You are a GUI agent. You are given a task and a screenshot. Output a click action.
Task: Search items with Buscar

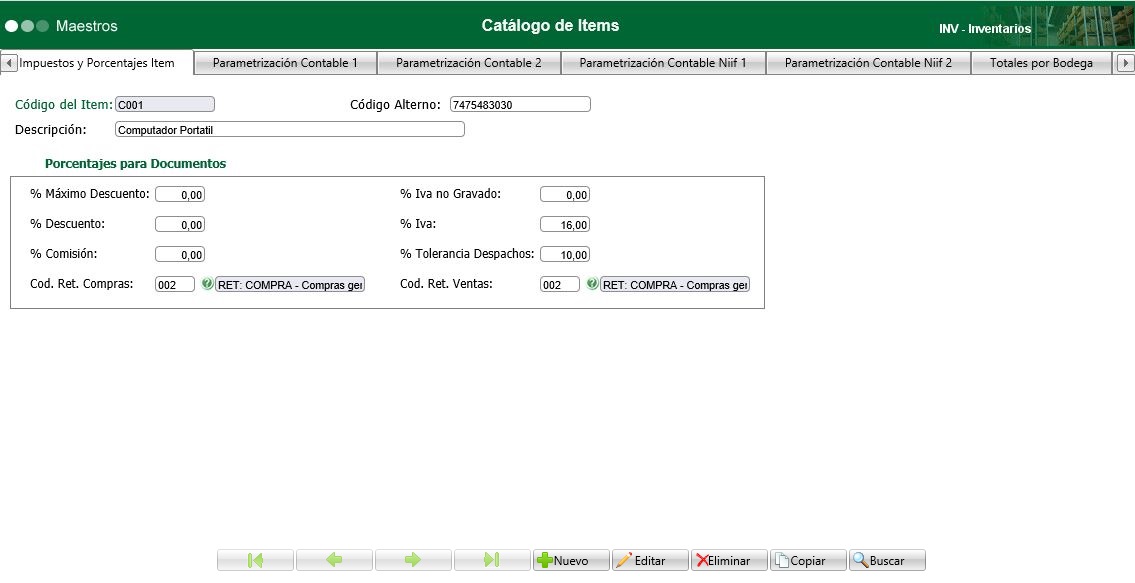click(x=885, y=559)
